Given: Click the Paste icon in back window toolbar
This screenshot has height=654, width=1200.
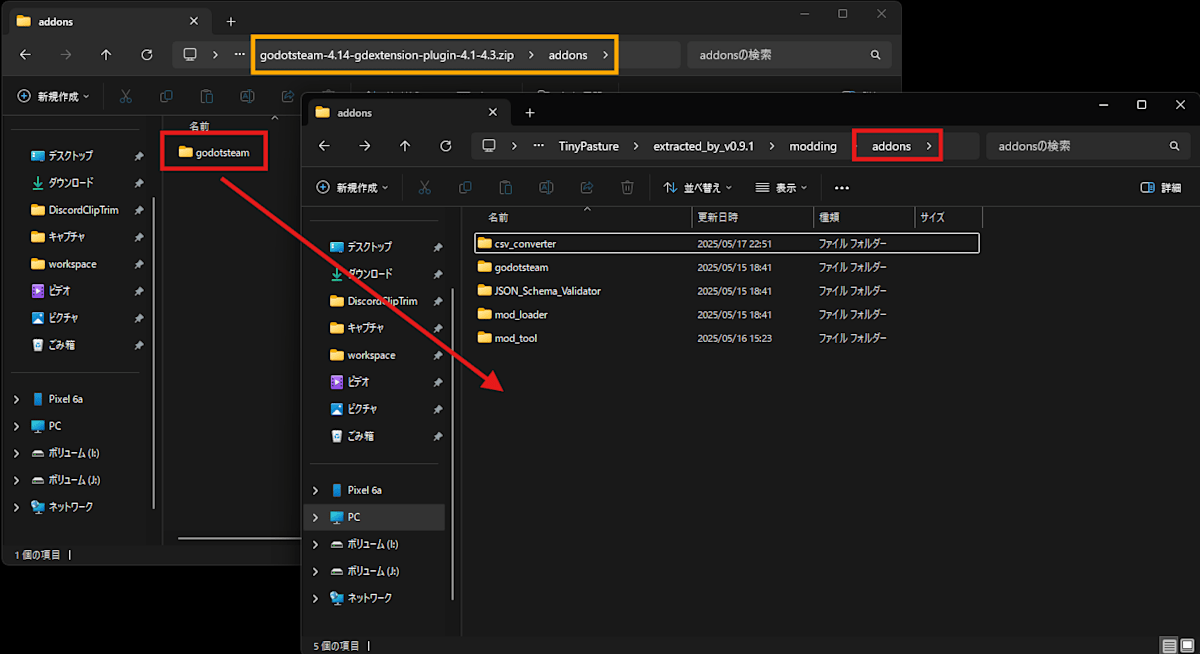Looking at the screenshot, I should coord(206,96).
